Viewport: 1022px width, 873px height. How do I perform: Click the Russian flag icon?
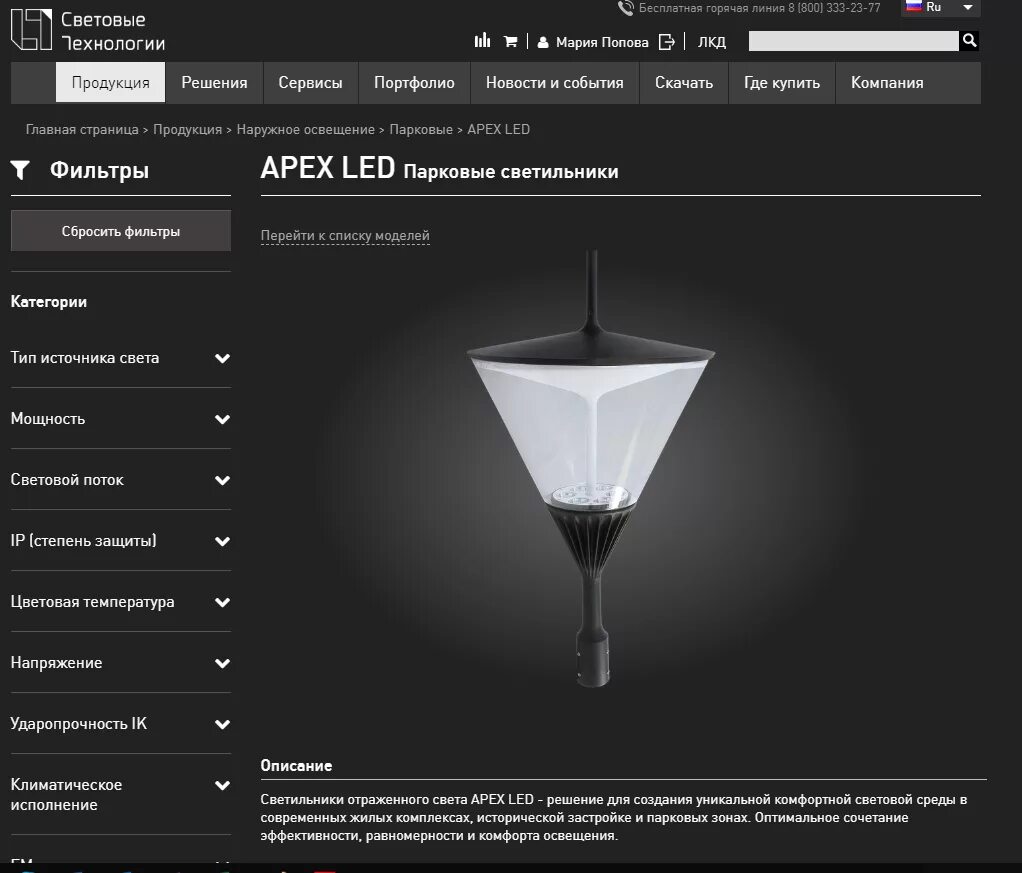point(914,7)
